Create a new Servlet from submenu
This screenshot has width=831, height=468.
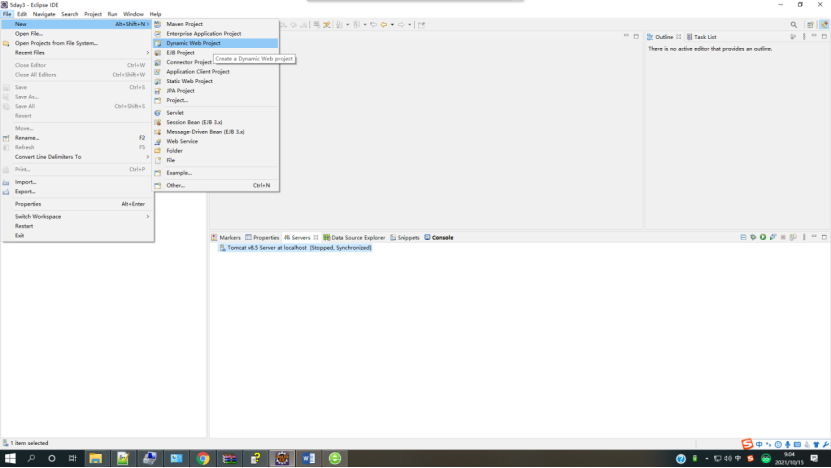pyautogui.click(x=215, y=112)
